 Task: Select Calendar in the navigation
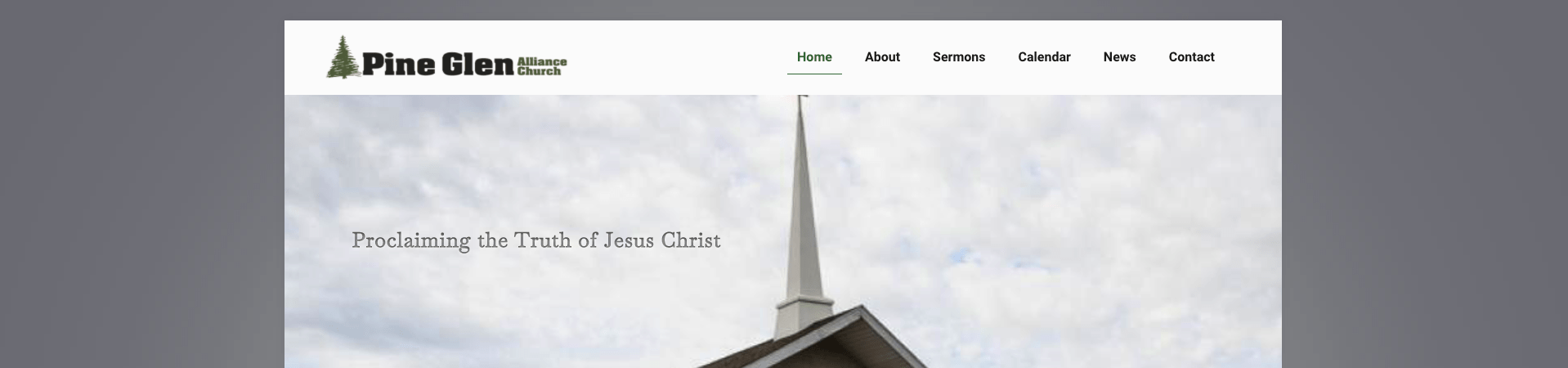[1044, 57]
